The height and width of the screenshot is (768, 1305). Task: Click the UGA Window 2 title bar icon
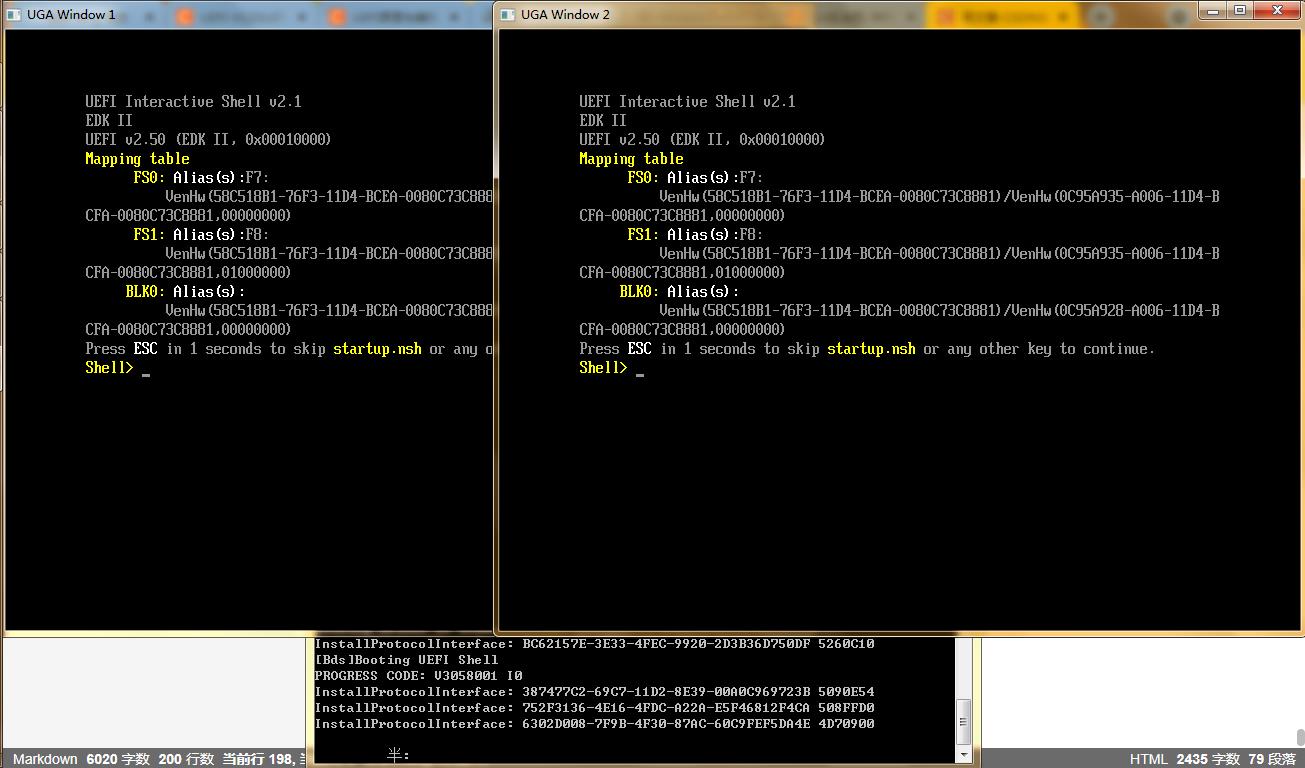[507, 14]
